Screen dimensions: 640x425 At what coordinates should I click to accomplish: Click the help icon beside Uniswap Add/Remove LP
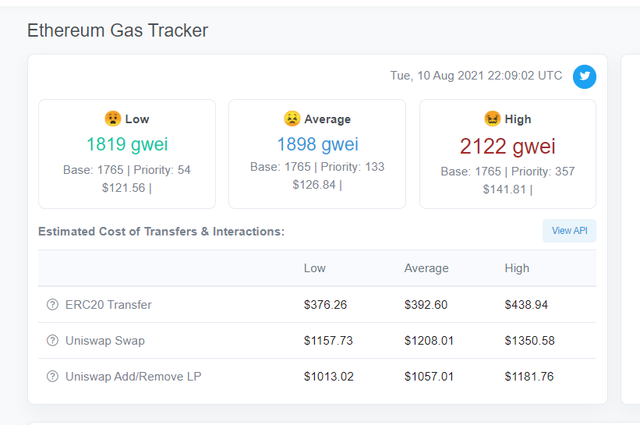[52, 376]
